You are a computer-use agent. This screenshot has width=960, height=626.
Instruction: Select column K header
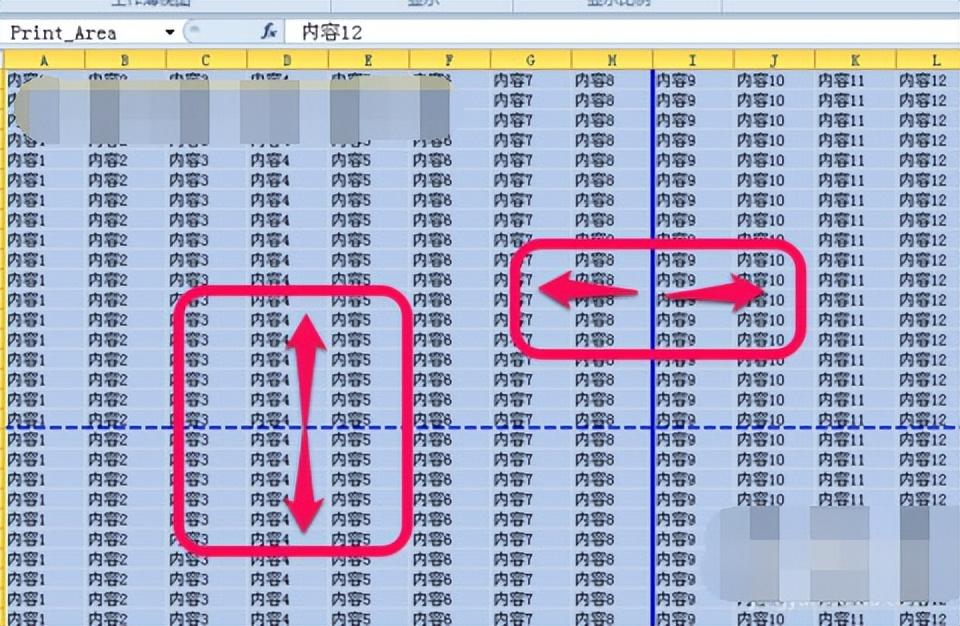tap(855, 60)
